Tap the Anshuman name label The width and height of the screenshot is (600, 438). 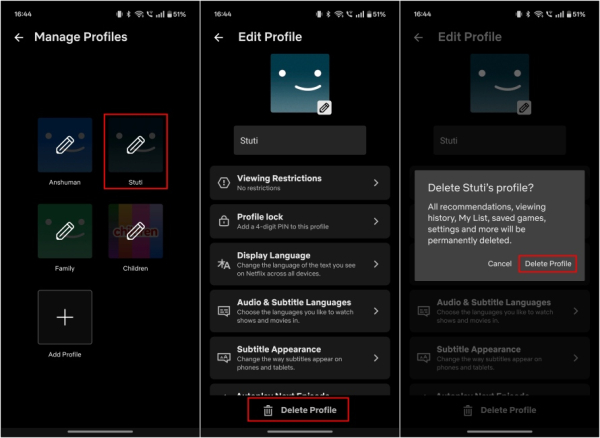click(65, 182)
